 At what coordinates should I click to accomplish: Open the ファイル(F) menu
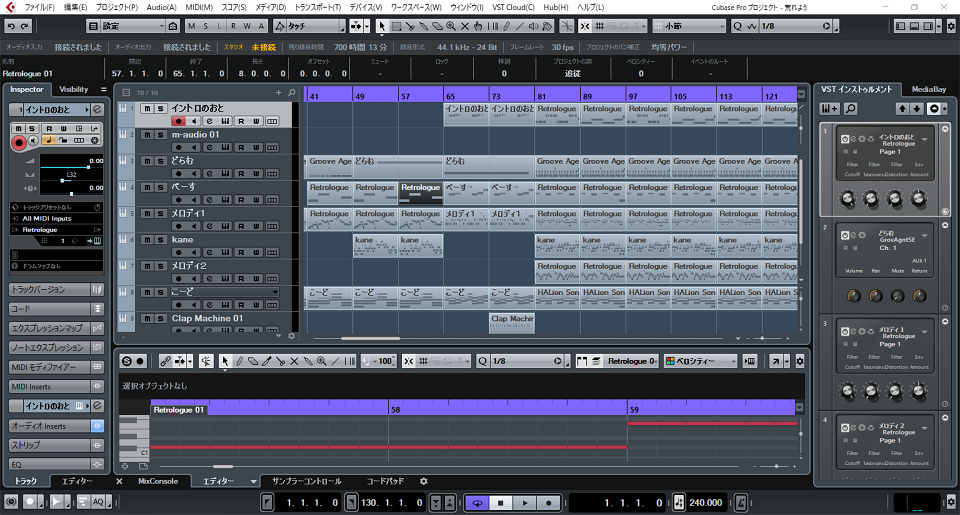tap(39, 7)
